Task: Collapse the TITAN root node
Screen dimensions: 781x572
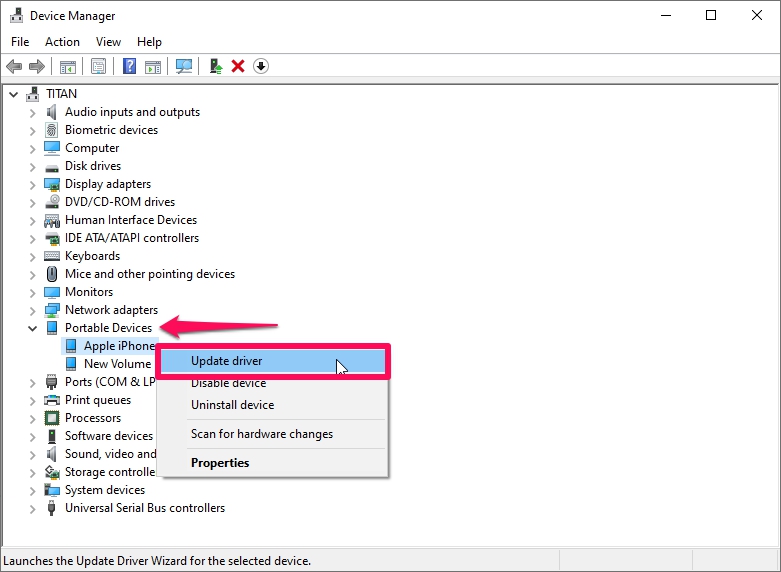Action: [13, 94]
